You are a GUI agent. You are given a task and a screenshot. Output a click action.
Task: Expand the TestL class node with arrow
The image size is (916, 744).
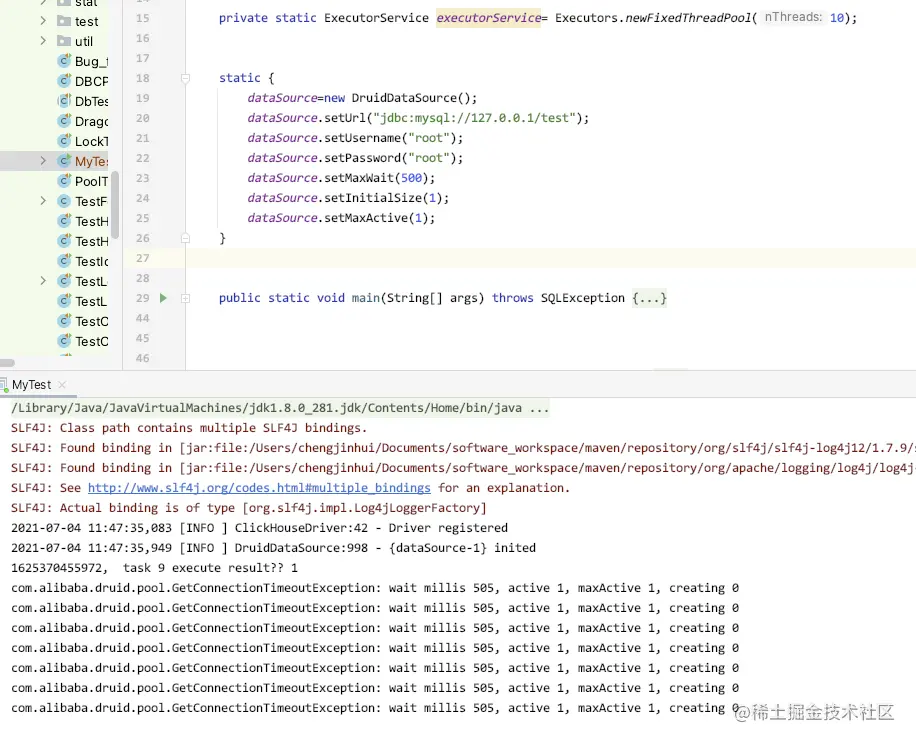pyautogui.click(x=43, y=281)
